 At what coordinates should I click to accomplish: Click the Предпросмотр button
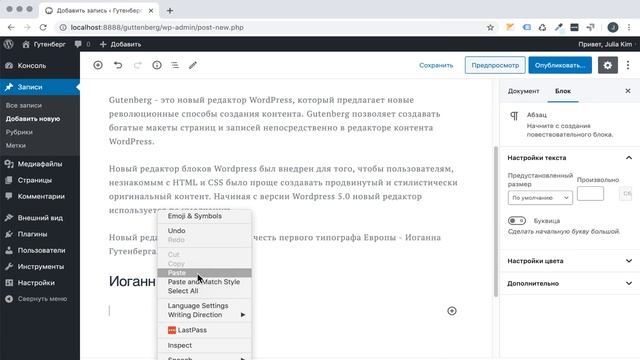(x=495, y=65)
